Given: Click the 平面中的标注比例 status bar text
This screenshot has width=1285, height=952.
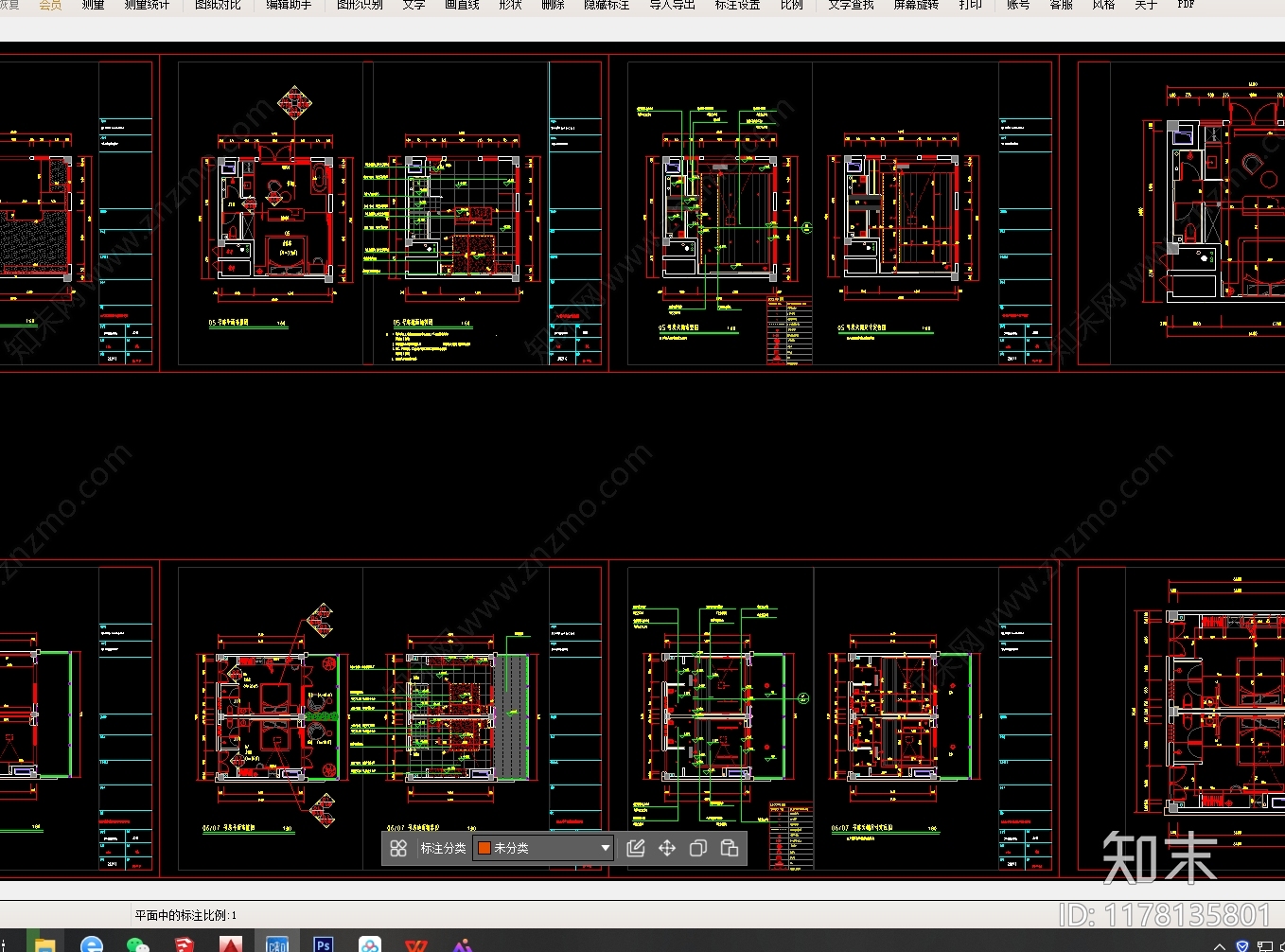Looking at the screenshot, I should click(x=185, y=915).
